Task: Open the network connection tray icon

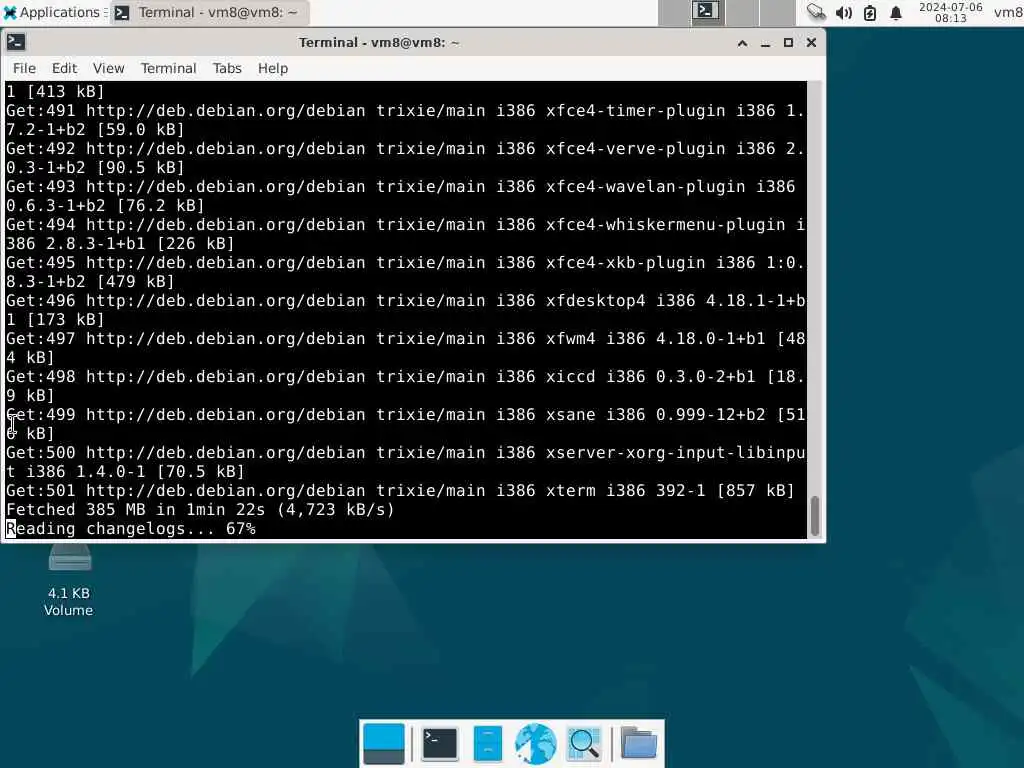Action: click(x=816, y=12)
